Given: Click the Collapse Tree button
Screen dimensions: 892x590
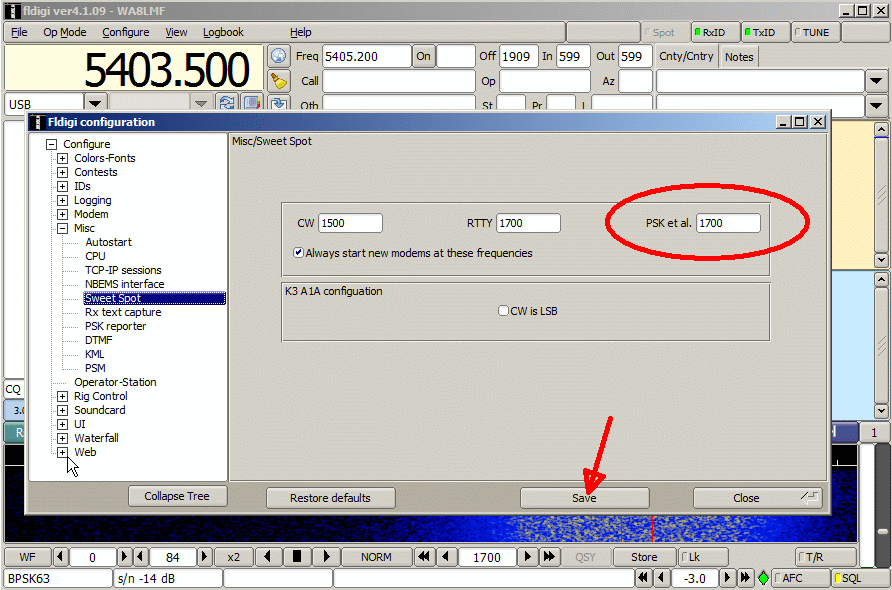Looking at the screenshot, I should click(177, 496).
